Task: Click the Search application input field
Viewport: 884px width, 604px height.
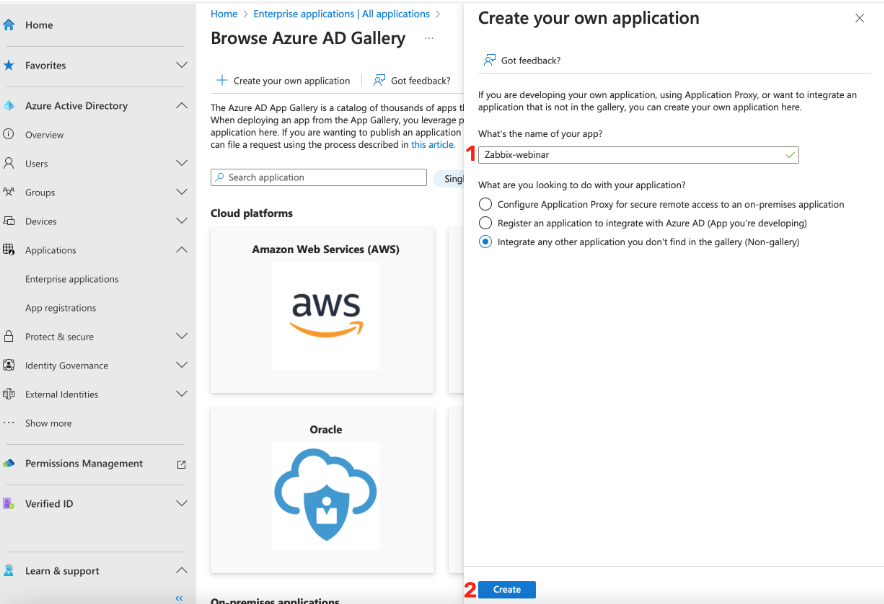Action: pyautogui.click(x=318, y=177)
